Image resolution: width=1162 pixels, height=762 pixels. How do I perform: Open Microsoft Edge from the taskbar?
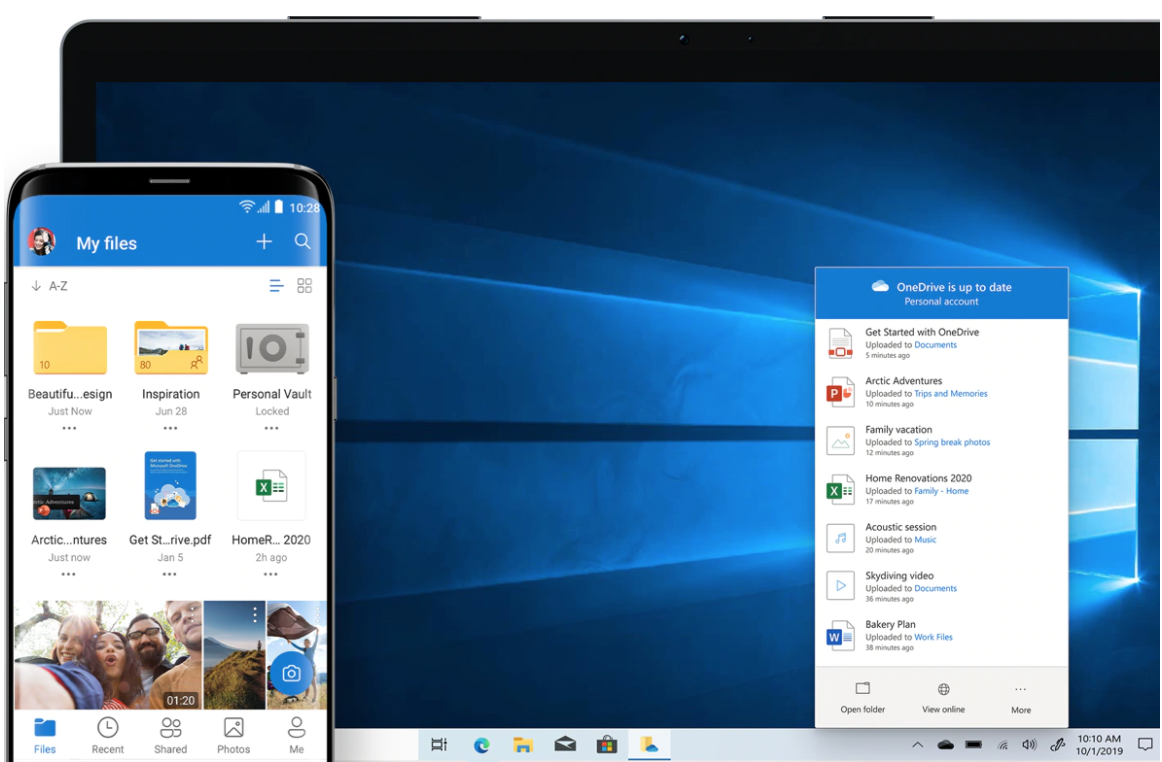[x=481, y=744]
